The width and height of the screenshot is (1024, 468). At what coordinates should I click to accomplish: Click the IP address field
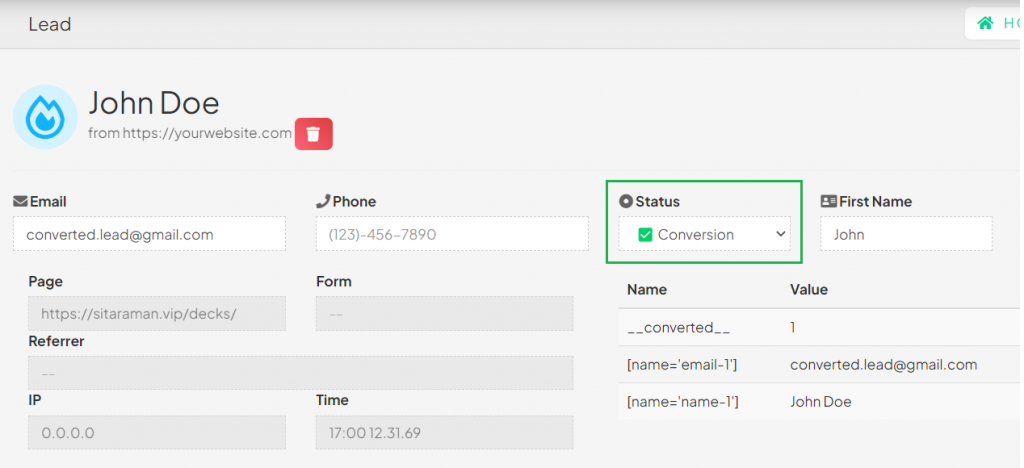(x=157, y=432)
